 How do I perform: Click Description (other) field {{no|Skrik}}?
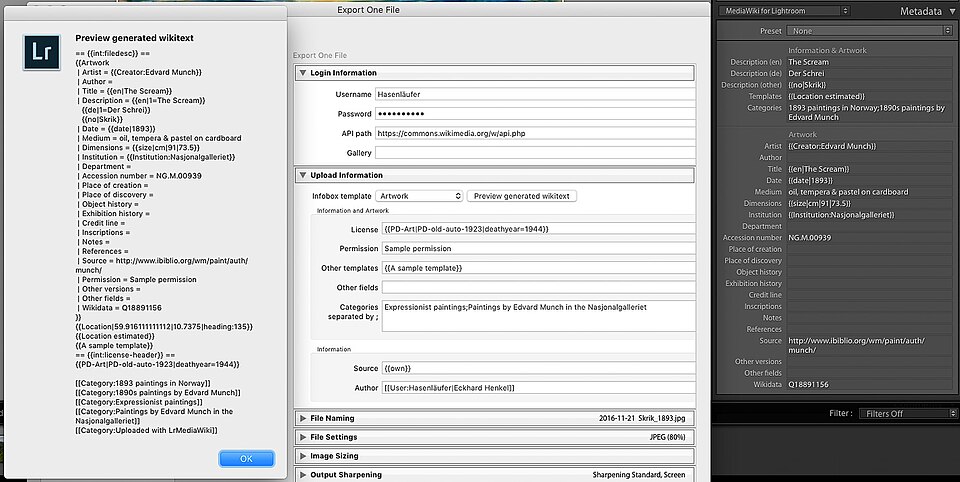pyautogui.click(x=870, y=85)
